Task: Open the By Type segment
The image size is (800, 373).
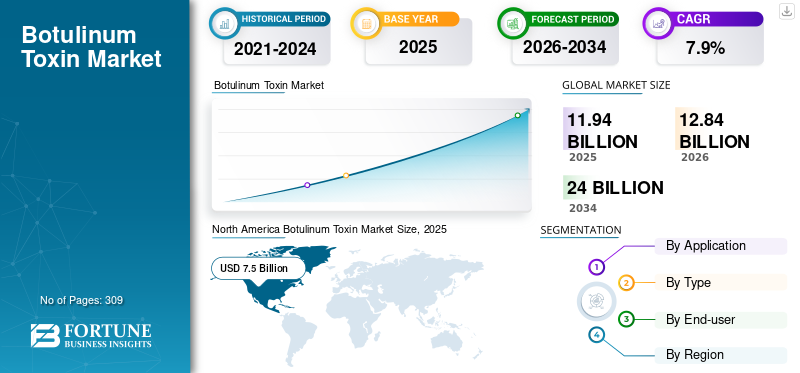Action: tap(720, 283)
